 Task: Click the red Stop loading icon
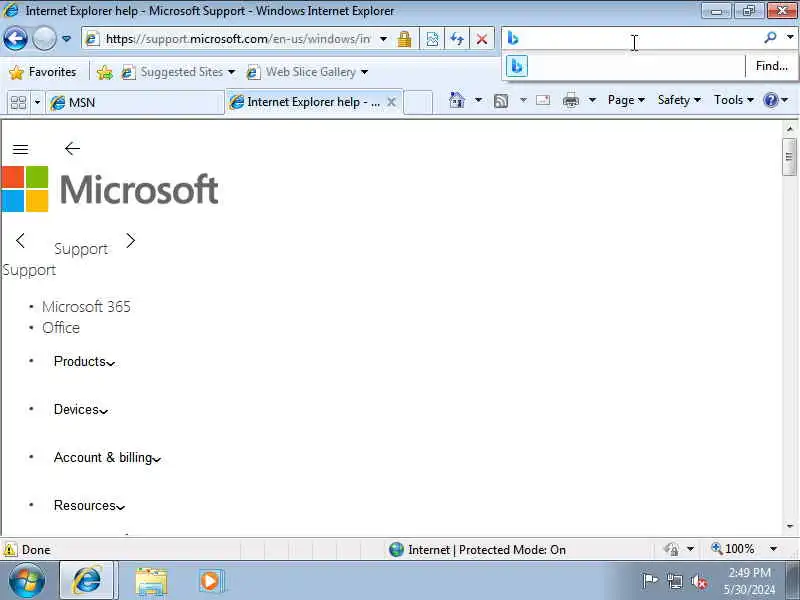pyautogui.click(x=481, y=39)
